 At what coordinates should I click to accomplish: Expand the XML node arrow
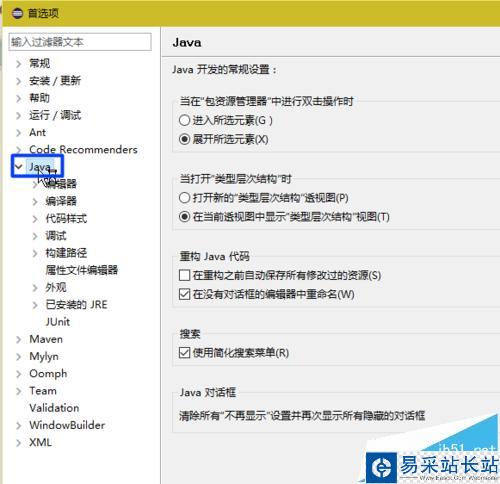(x=19, y=443)
